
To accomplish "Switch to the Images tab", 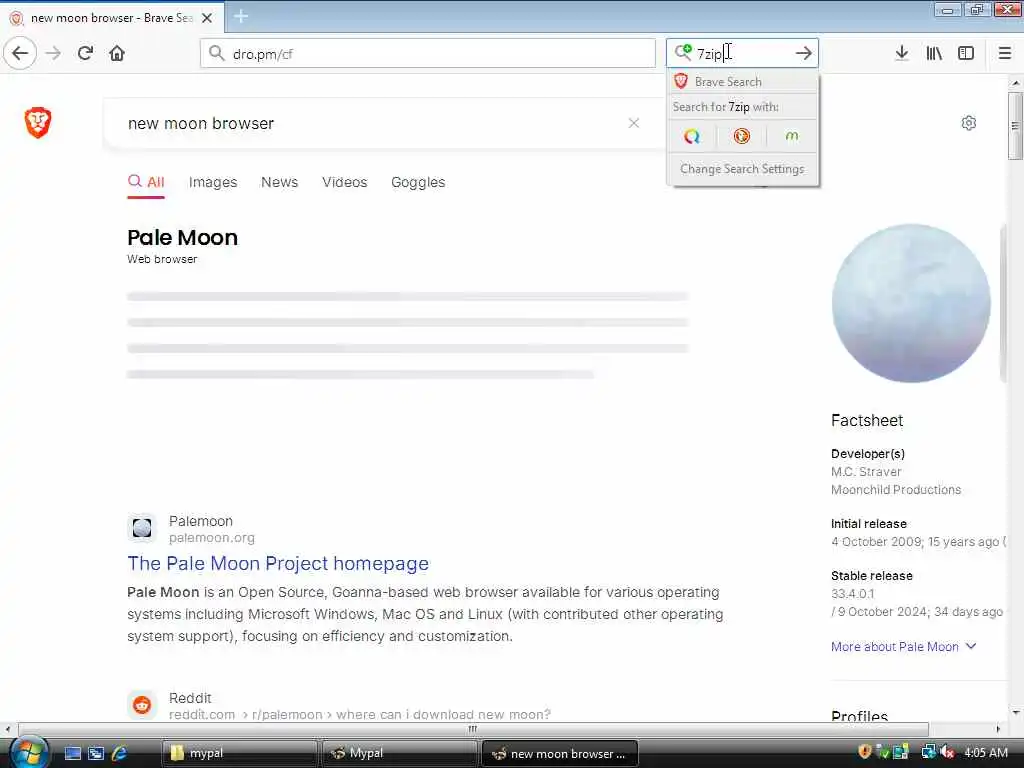I will click(x=213, y=182).
